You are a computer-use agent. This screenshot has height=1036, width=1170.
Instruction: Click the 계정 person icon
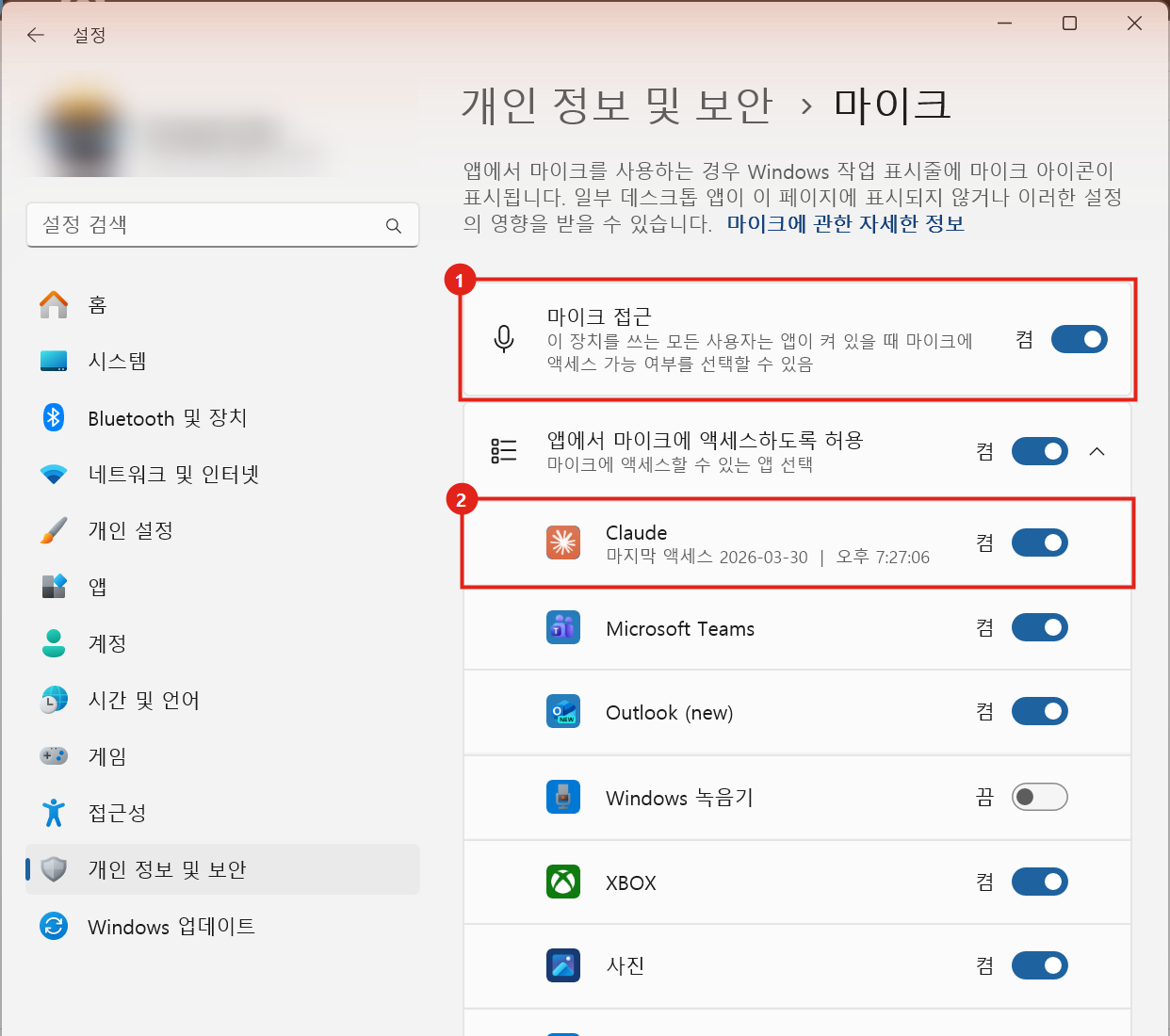coord(54,643)
